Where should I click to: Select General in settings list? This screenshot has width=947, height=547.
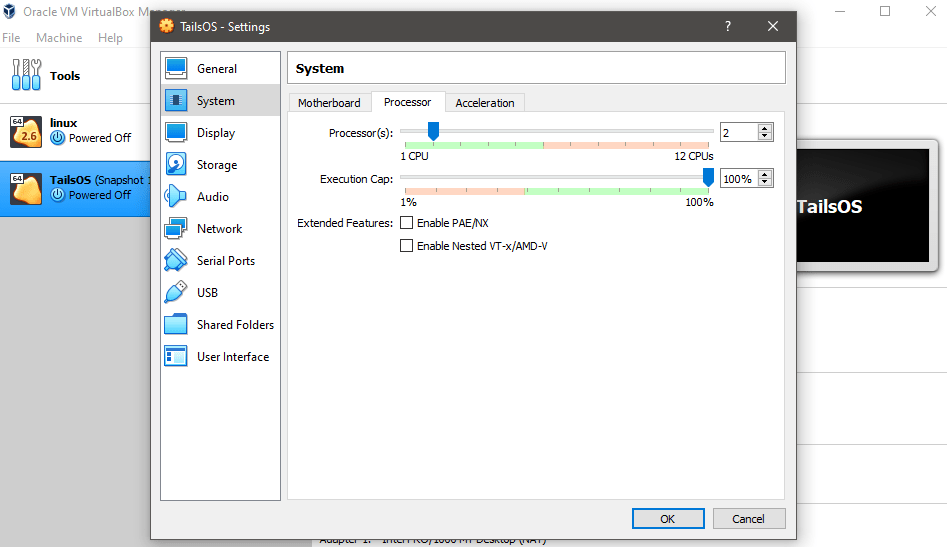pyautogui.click(x=220, y=68)
